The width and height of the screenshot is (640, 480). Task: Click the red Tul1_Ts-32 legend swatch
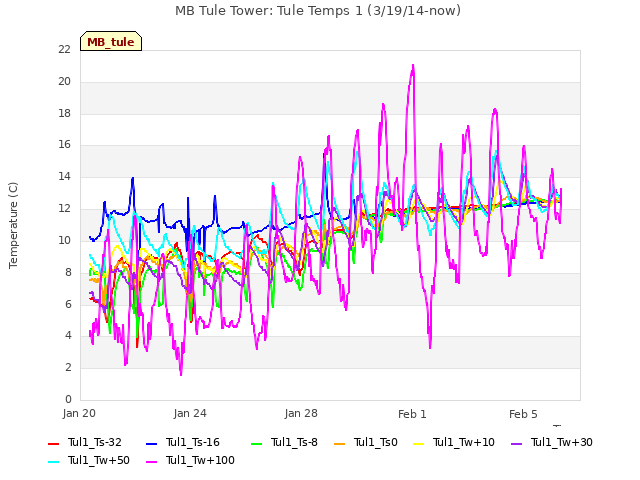(53, 443)
